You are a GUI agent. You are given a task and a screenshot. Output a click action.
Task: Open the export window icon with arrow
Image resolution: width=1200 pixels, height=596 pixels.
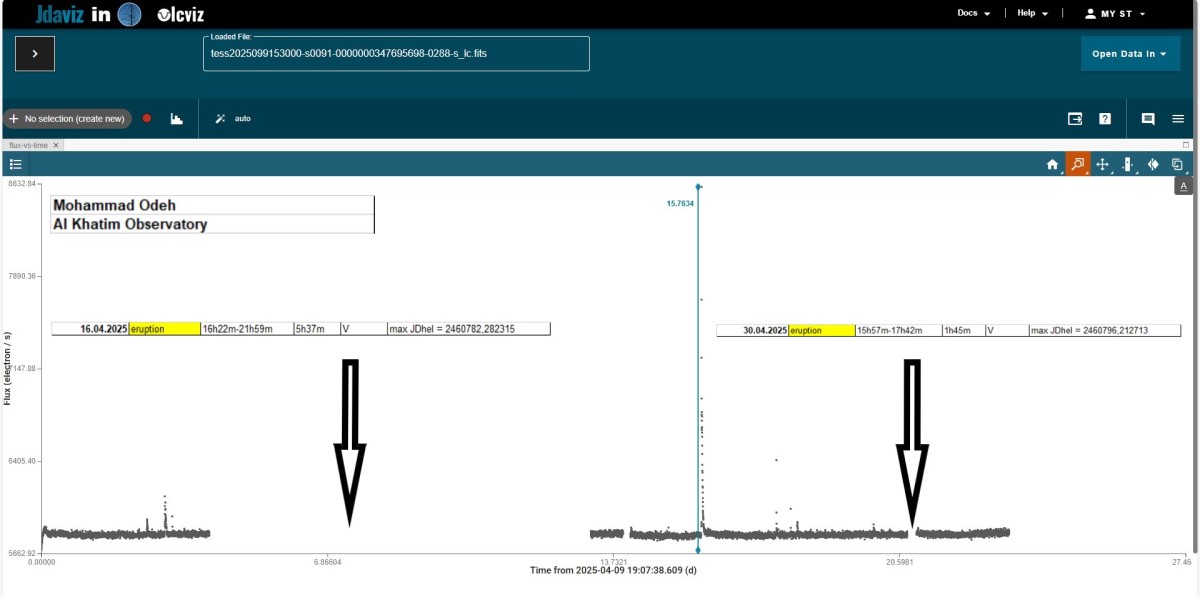[1075, 118]
